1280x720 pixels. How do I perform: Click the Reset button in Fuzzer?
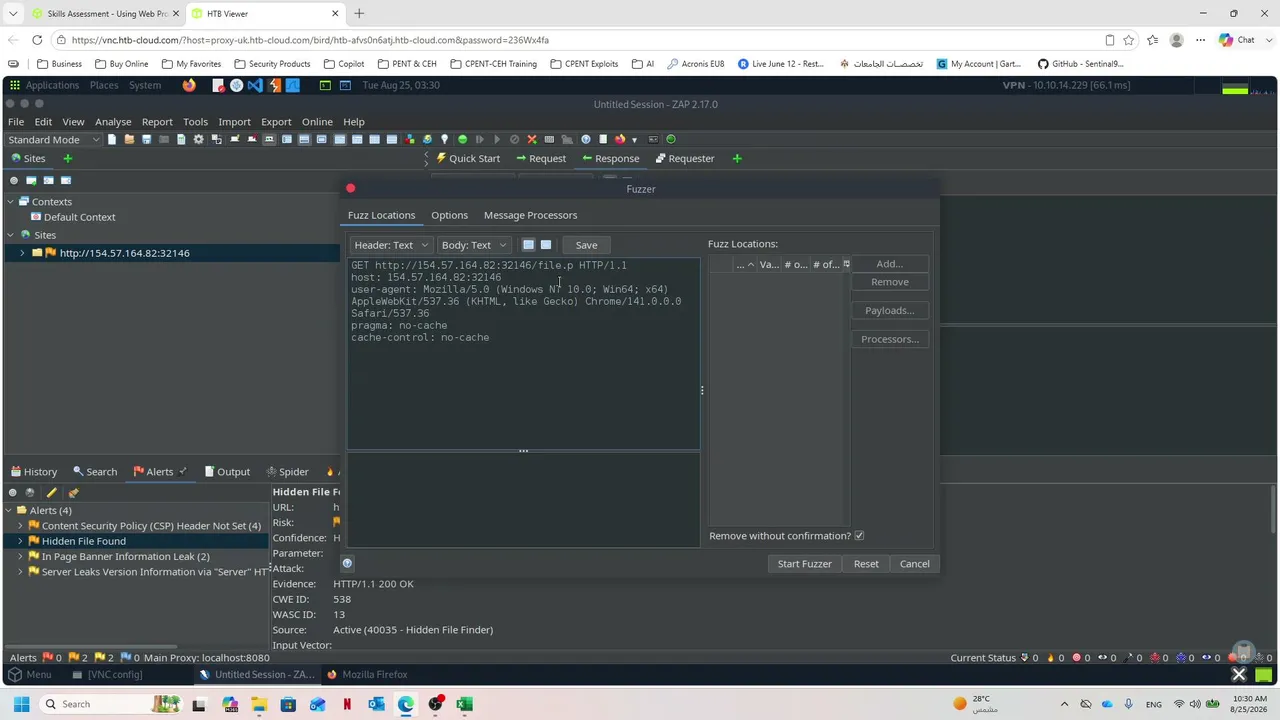pyautogui.click(x=866, y=564)
